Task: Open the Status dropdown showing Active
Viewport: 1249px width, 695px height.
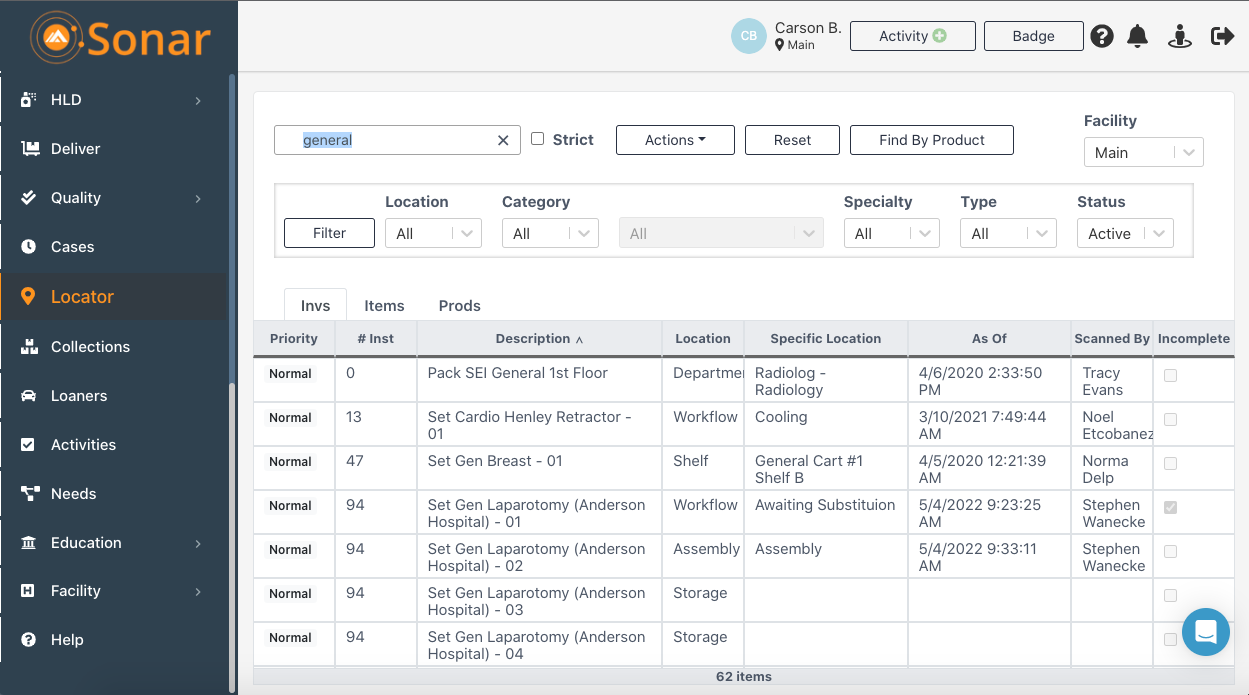Action: click(1124, 234)
